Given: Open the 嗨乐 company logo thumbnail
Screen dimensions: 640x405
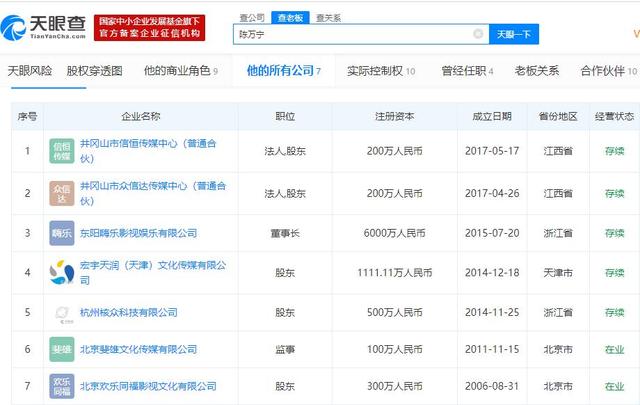Looking at the screenshot, I should coord(62,233).
